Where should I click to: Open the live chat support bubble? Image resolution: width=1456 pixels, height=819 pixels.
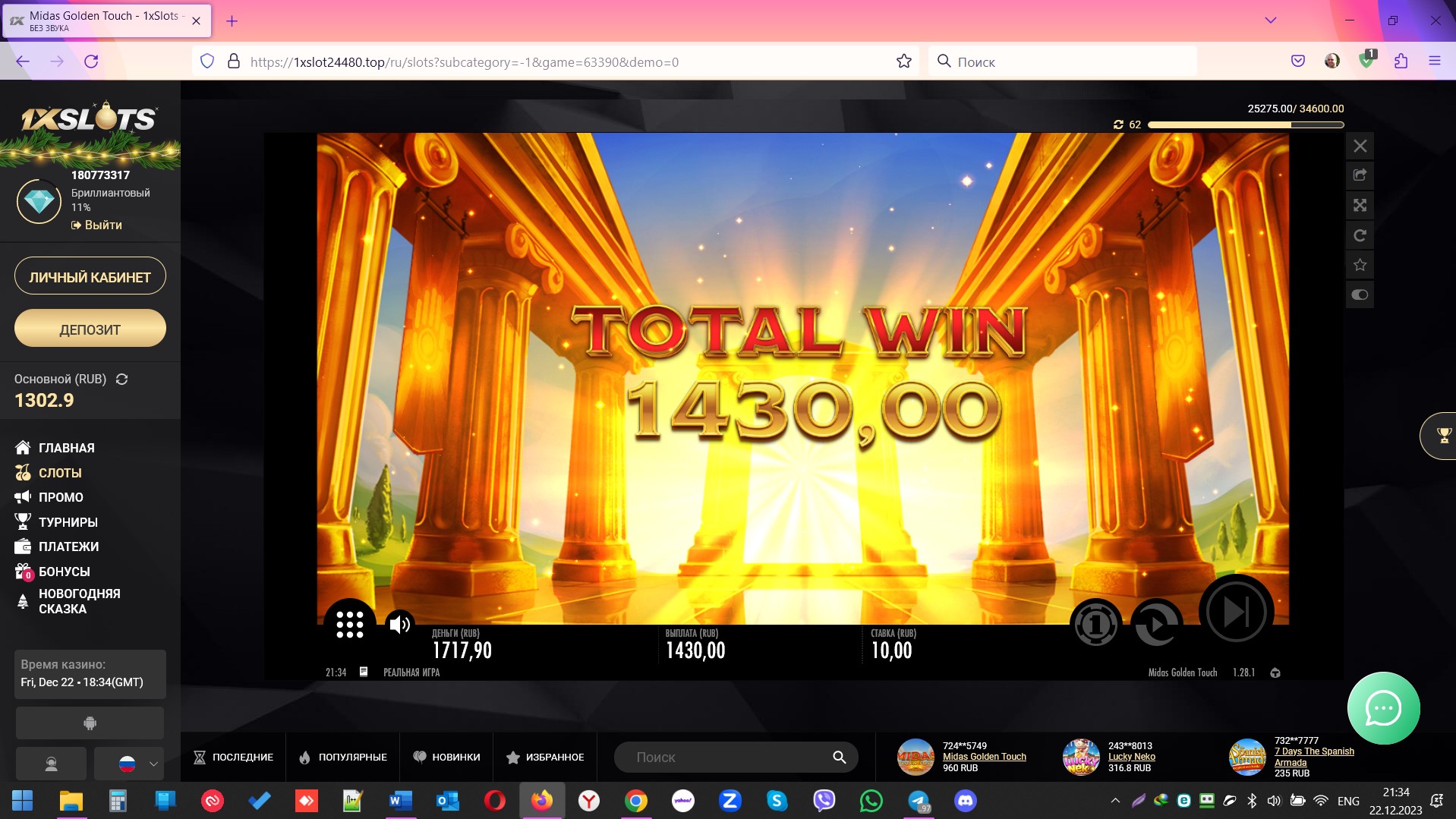[1383, 708]
